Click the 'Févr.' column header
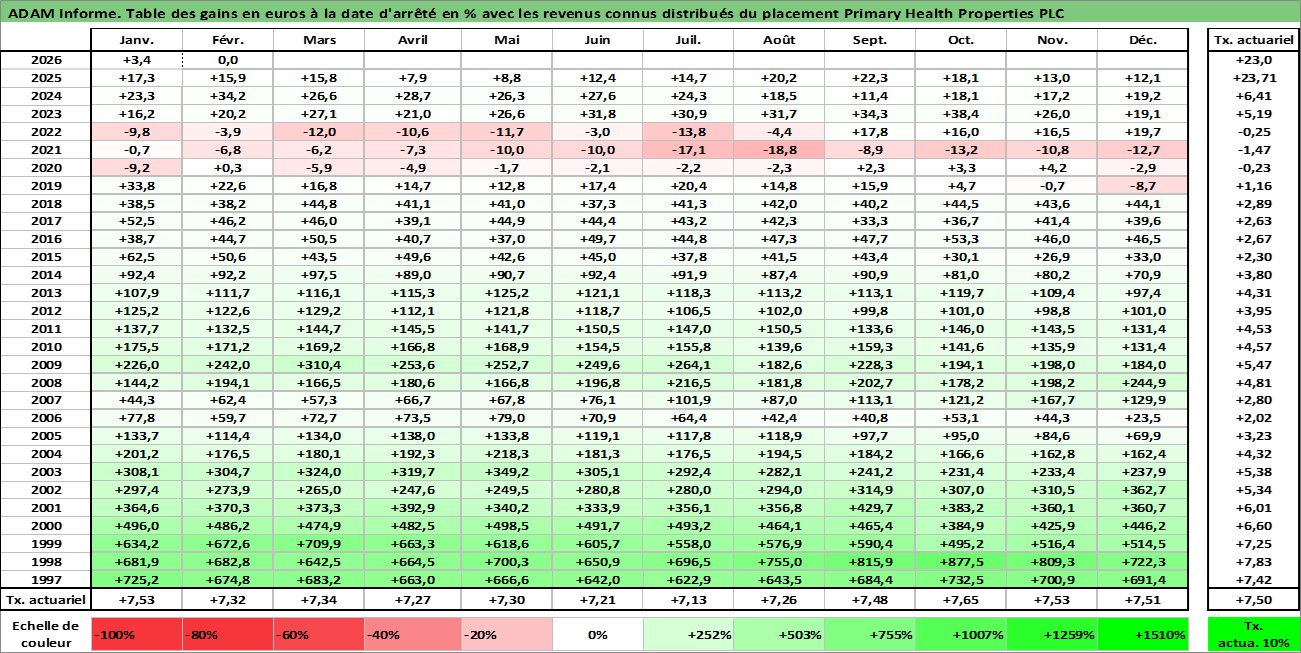Image resolution: width=1301 pixels, height=653 pixels. 227,40
